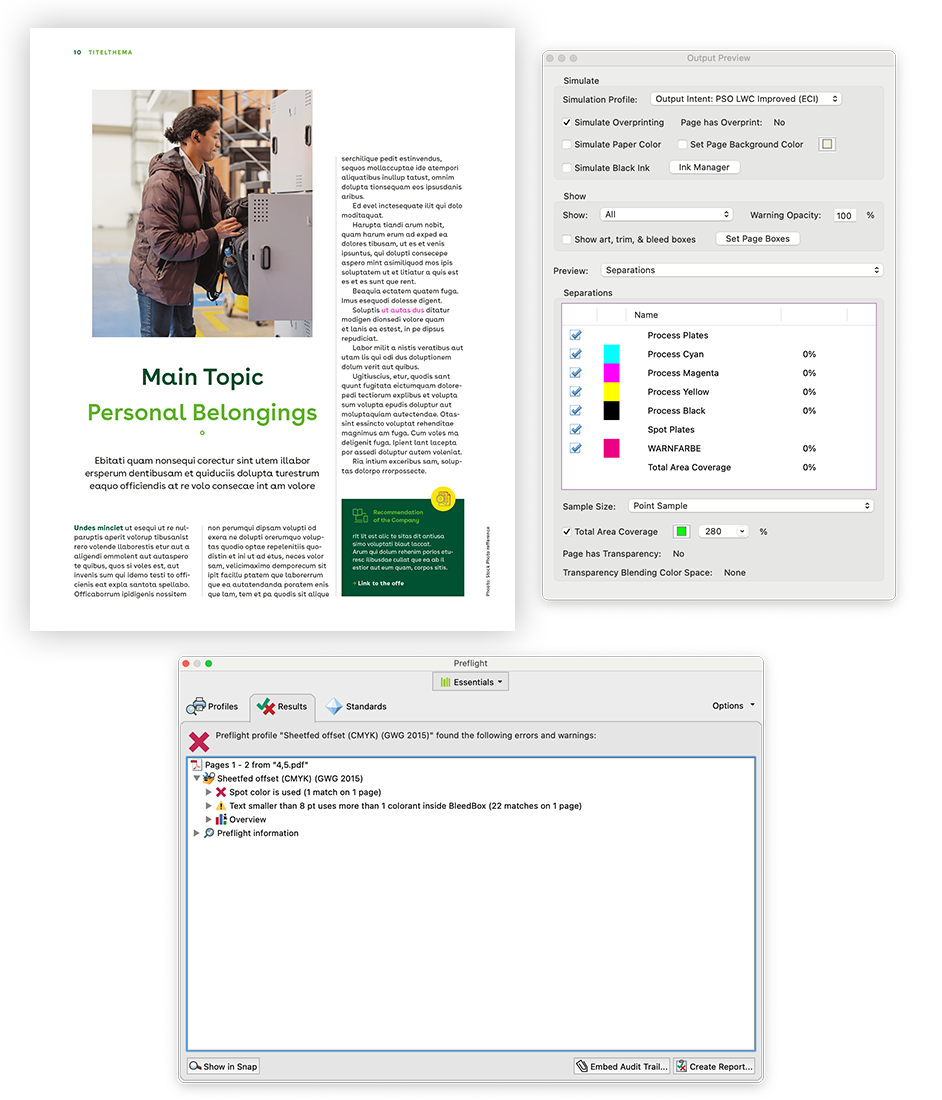Viewport: 942px width, 1100px height.
Task: Click the large red X error status icon
Action: (x=199, y=742)
